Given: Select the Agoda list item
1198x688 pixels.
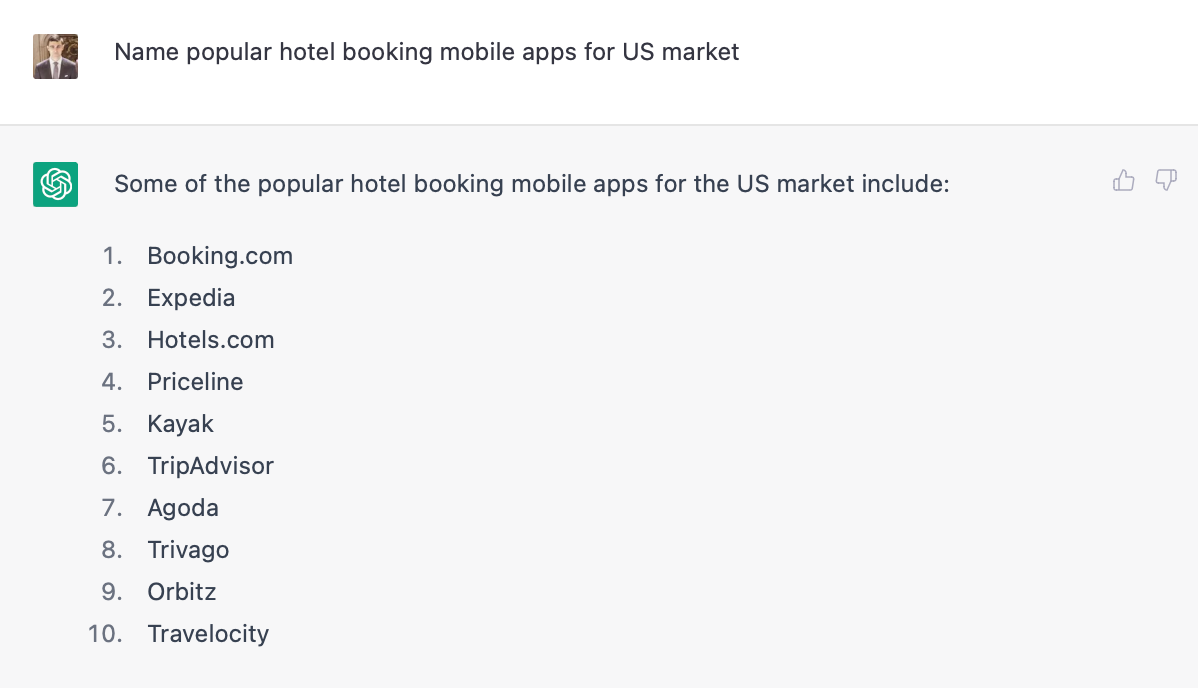Looking at the screenshot, I should pos(183,508).
